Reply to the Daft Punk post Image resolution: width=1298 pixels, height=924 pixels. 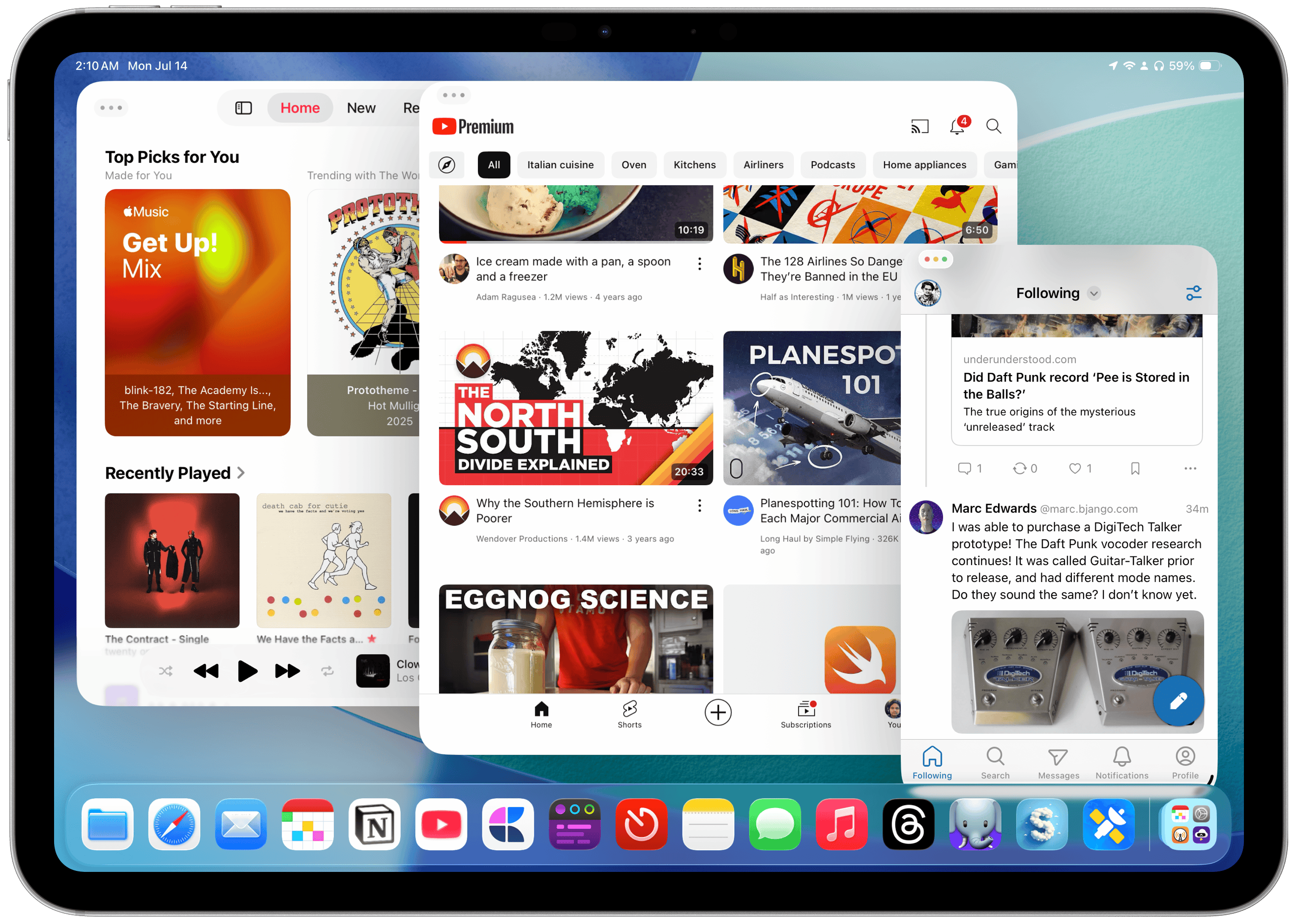[x=970, y=468]
